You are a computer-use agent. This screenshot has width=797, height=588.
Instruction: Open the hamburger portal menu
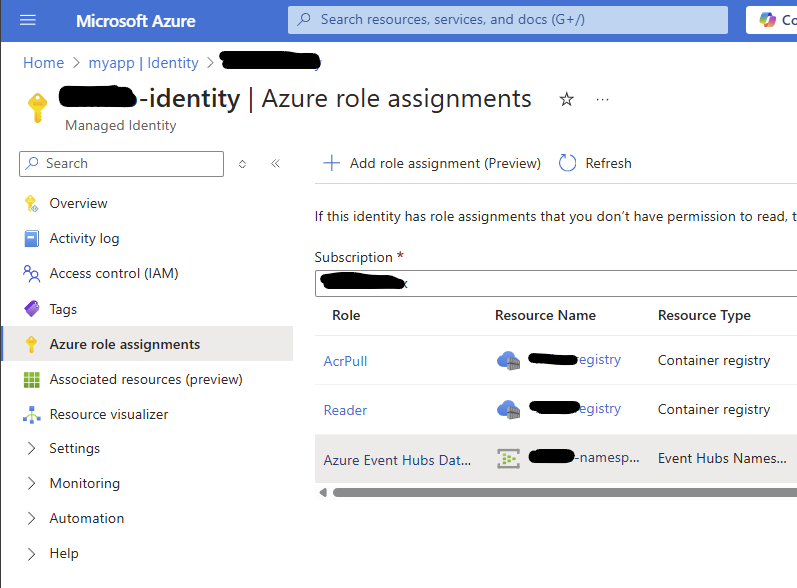27,20
